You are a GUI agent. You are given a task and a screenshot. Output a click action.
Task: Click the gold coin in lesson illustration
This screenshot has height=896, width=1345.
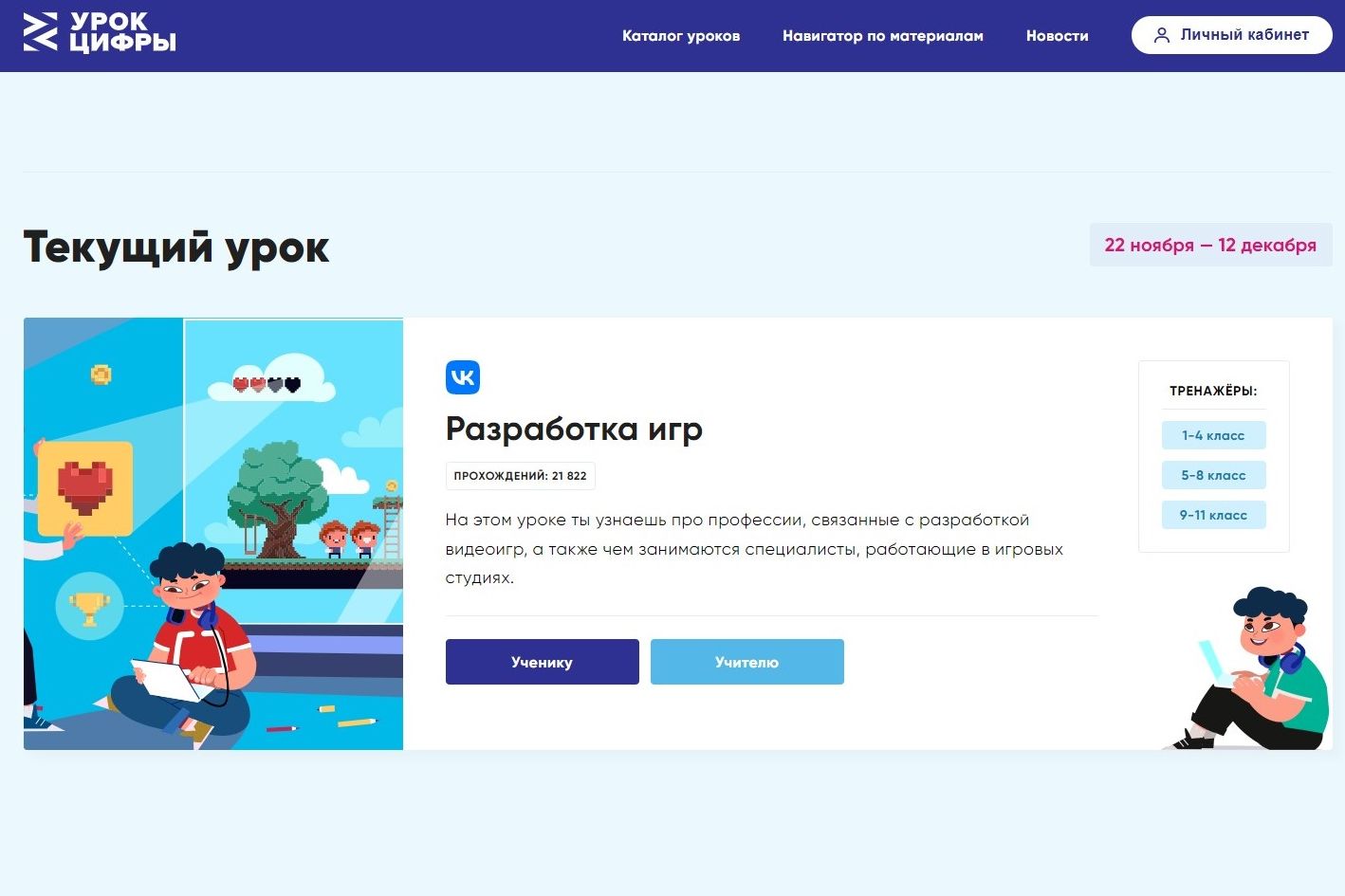(x=101, y=375)
